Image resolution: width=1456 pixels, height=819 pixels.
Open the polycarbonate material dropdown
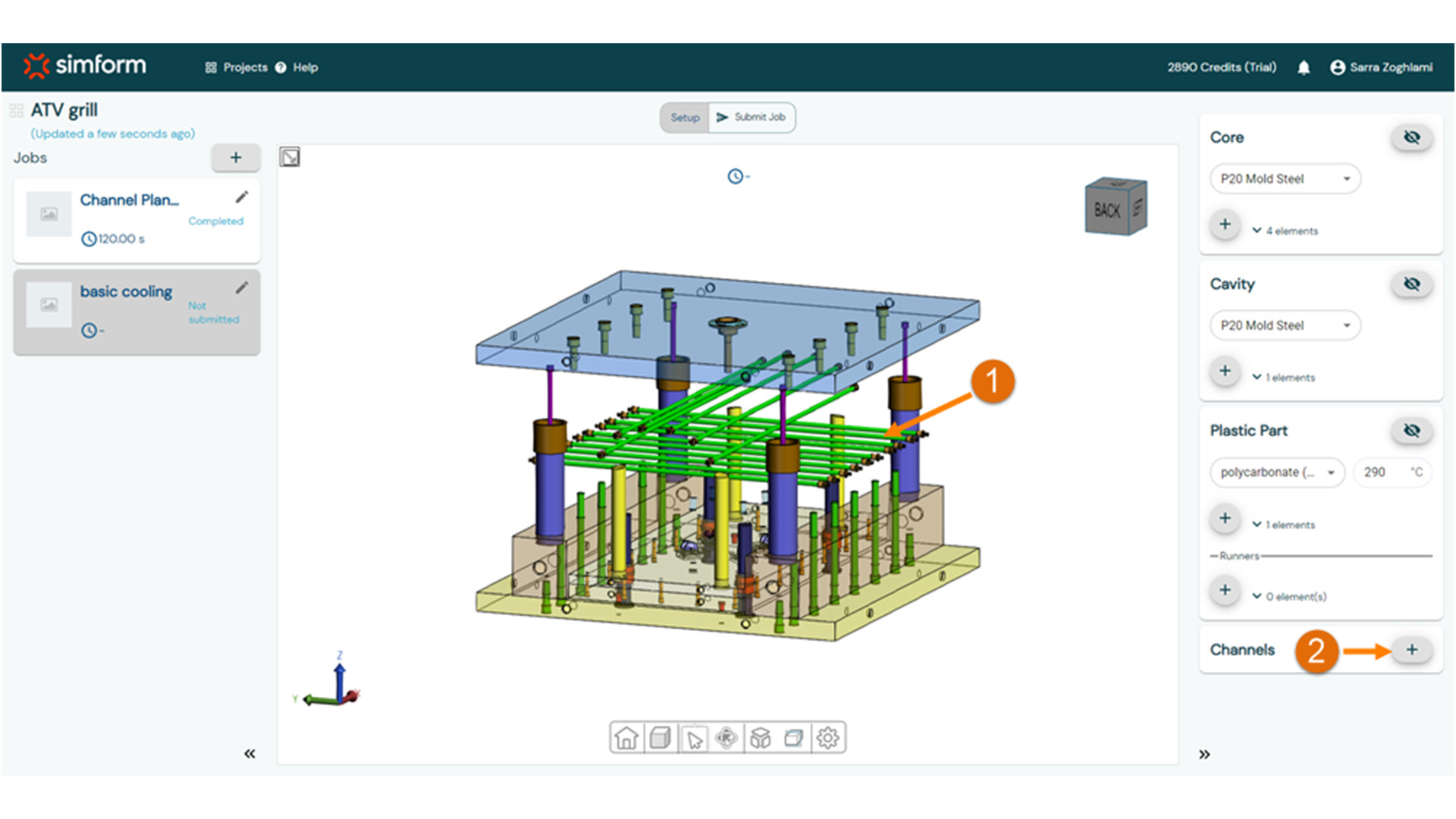(1277, 472)
